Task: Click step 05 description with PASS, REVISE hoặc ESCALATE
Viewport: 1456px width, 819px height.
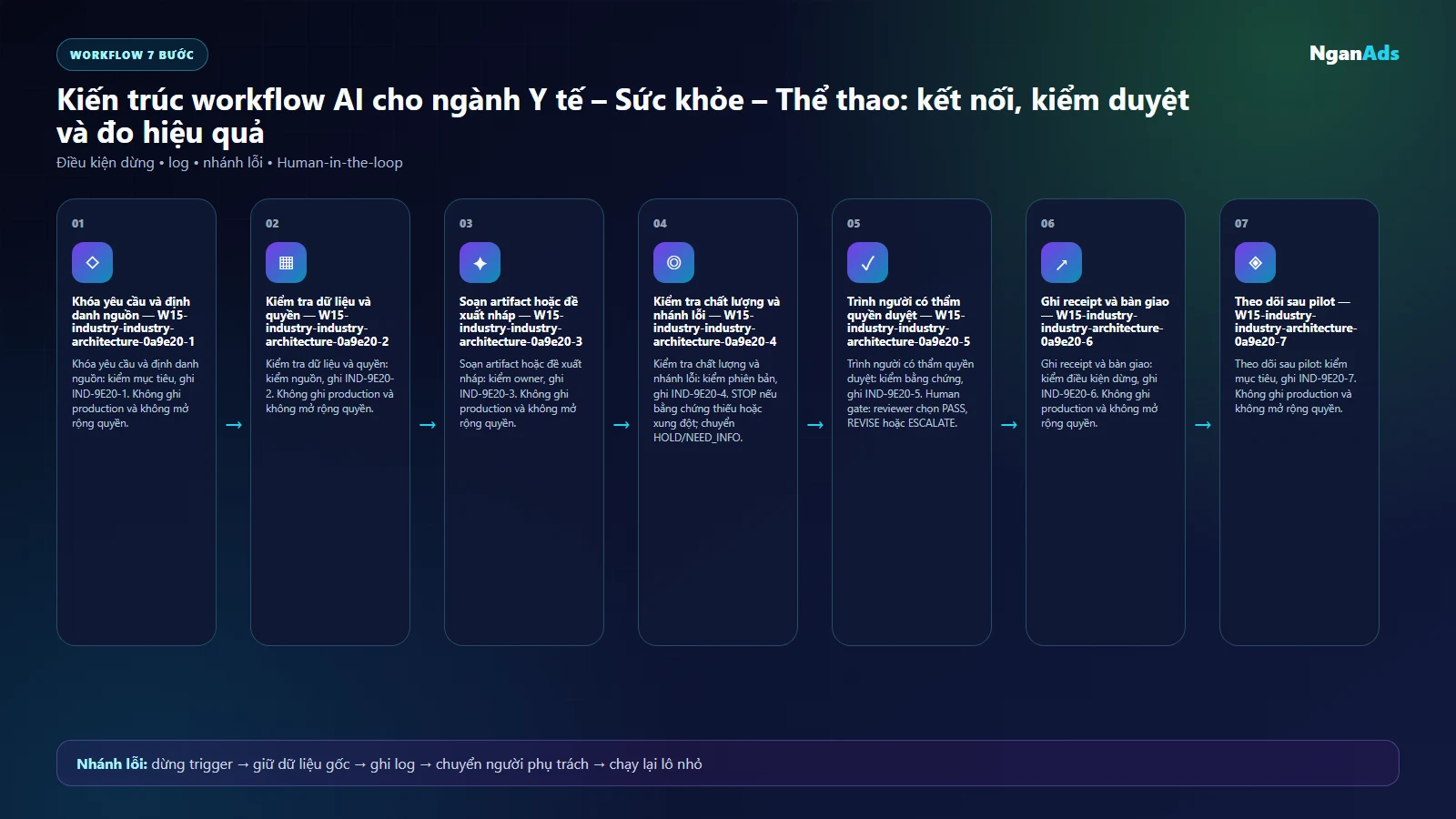Action: [910, 394]
